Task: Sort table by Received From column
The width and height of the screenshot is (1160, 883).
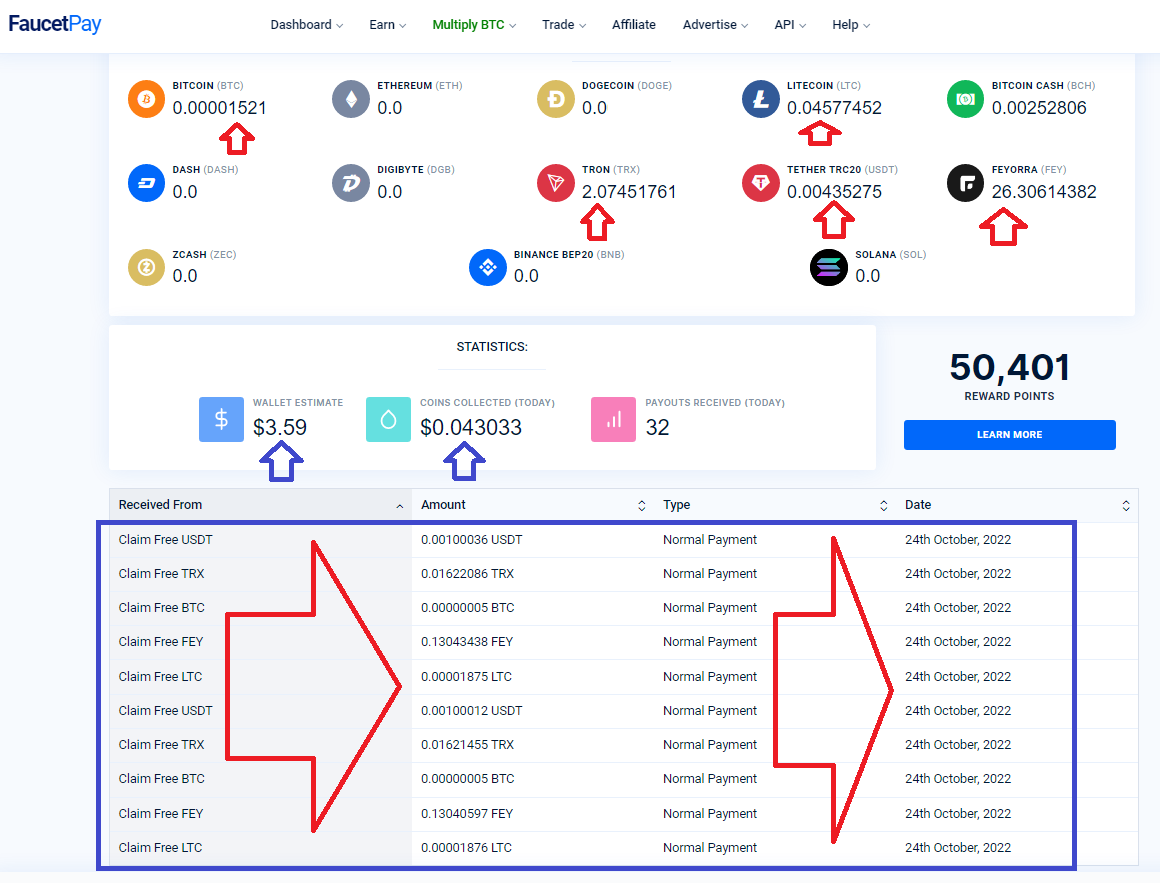Action: point(260,505)
